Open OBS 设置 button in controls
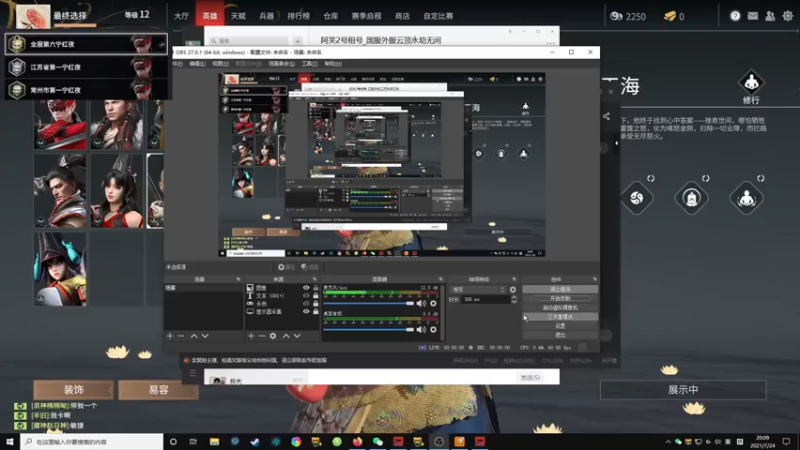Image resolution: width=800 pixels, height=450 pixels. pos(560,326)
